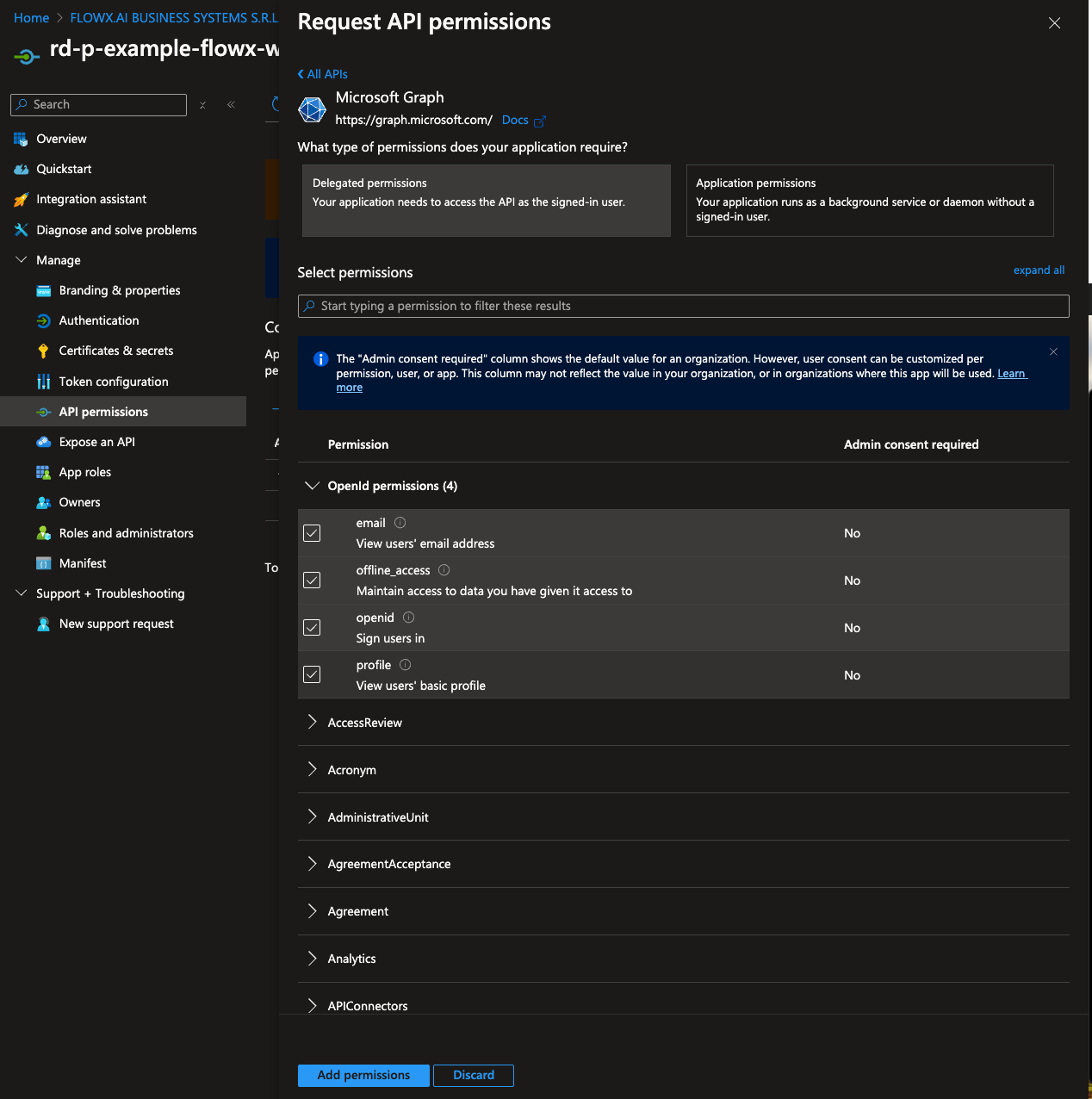The image size is (1092, 1099).
Task: Expand the AccessReview permission group
Action: coord(312,722)
